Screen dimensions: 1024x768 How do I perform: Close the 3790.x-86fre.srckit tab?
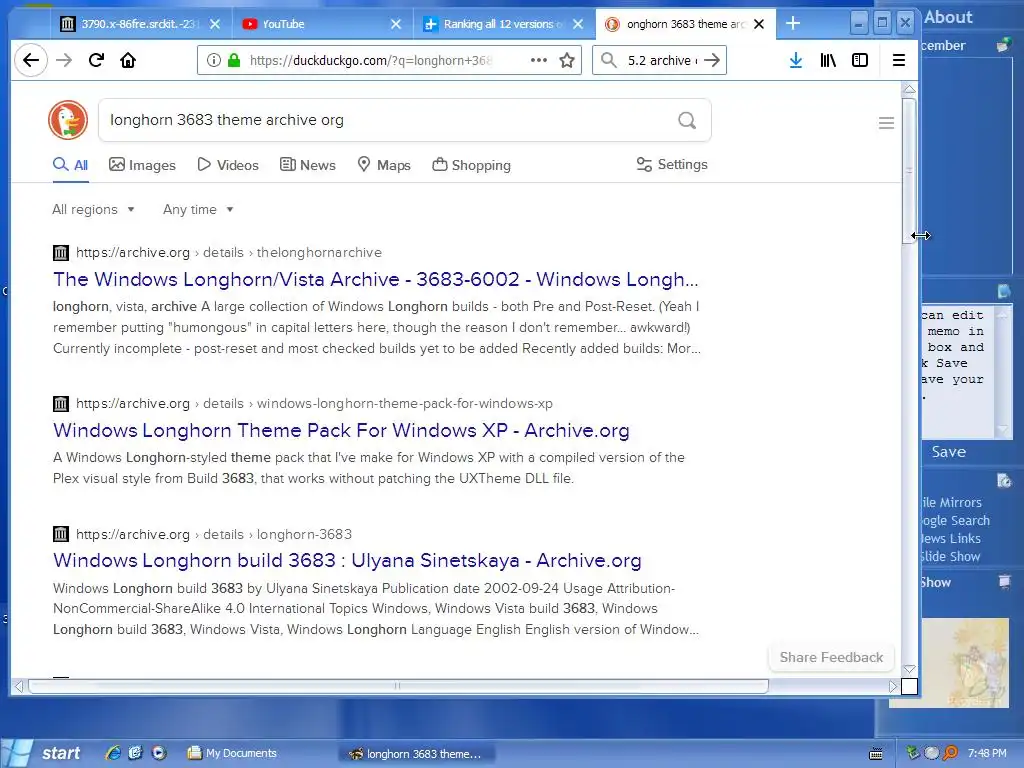215,24
